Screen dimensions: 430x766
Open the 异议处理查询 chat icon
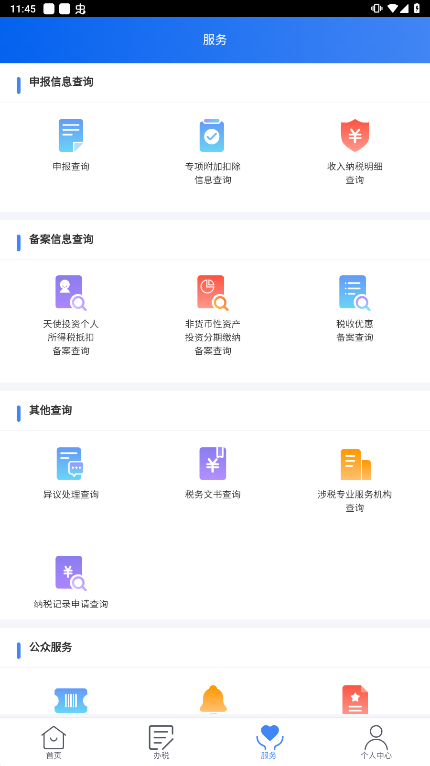pyautogui.click(x=70, y=464)
